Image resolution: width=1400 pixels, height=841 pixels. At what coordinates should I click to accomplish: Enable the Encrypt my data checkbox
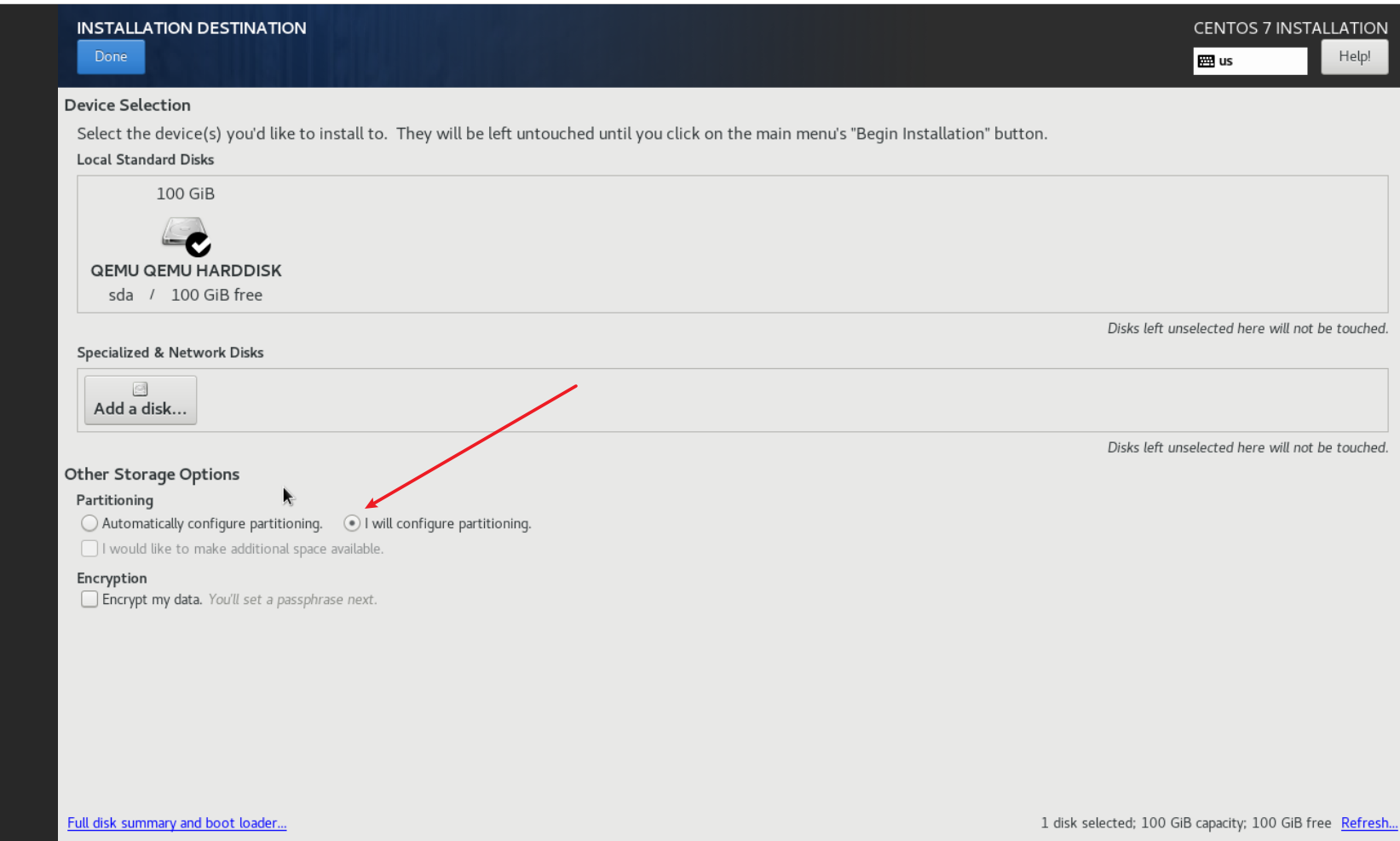(89, 600)
